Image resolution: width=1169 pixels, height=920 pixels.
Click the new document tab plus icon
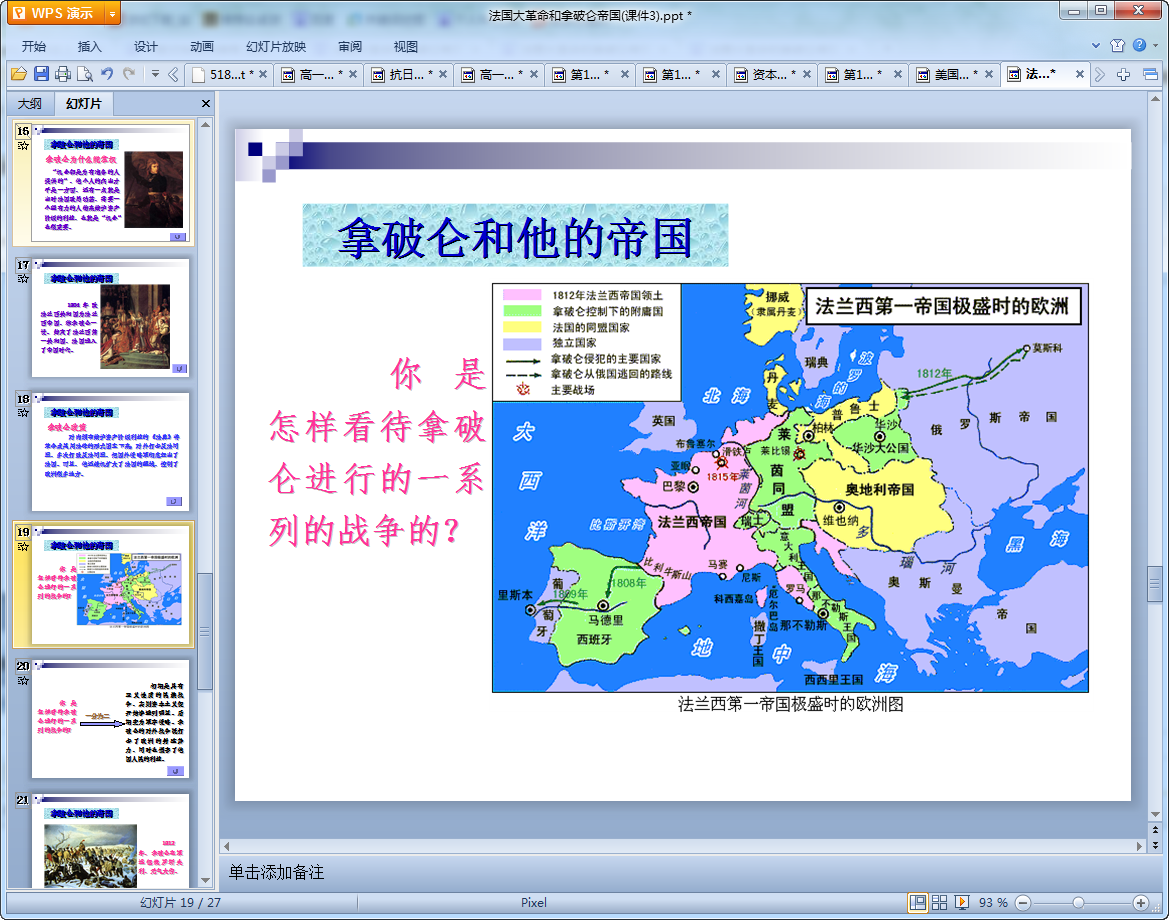[1124, 74]
